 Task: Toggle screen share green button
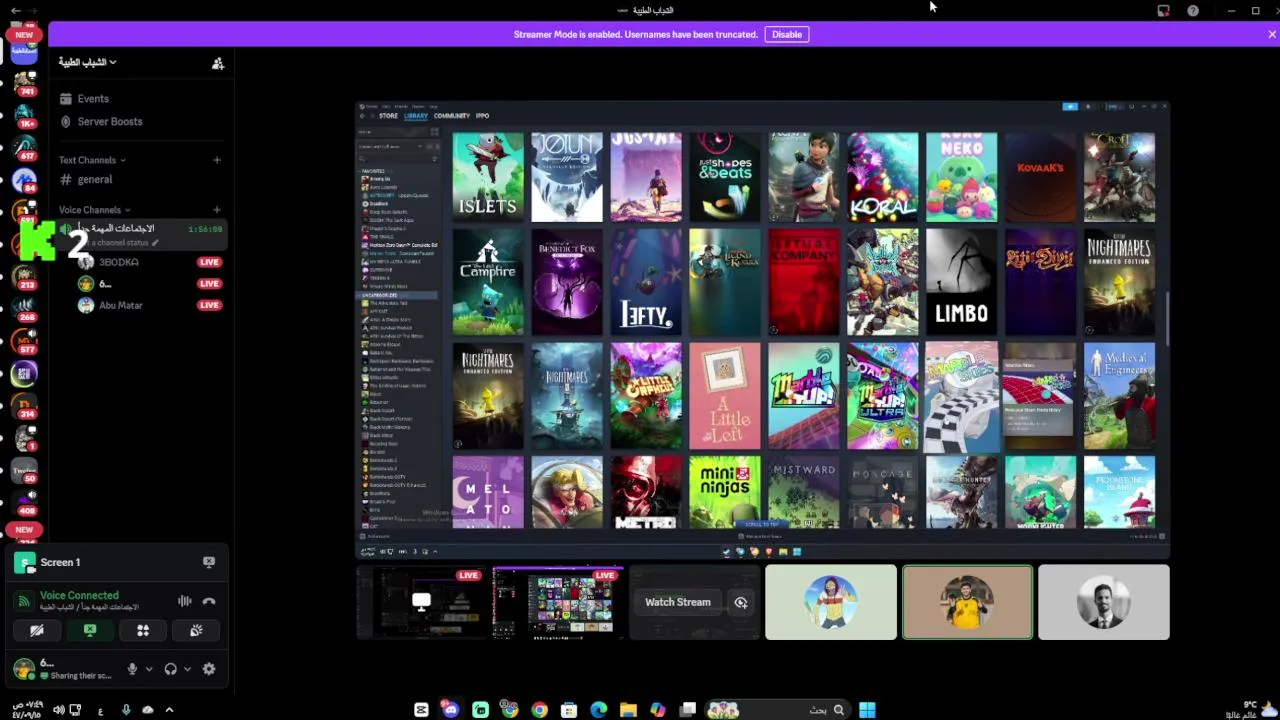(x=90, y=631)
